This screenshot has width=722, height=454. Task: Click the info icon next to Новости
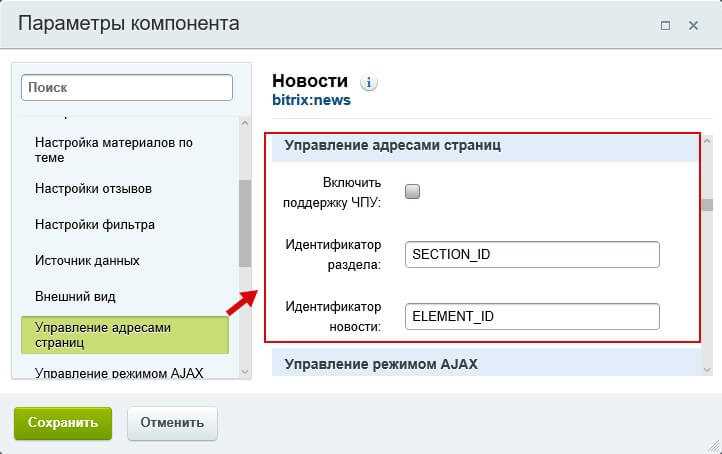tap(368, 83)
